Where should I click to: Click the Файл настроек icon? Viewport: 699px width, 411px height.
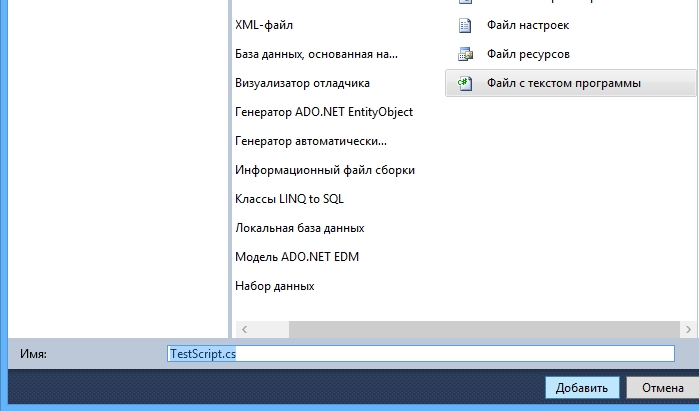point(464,25)
